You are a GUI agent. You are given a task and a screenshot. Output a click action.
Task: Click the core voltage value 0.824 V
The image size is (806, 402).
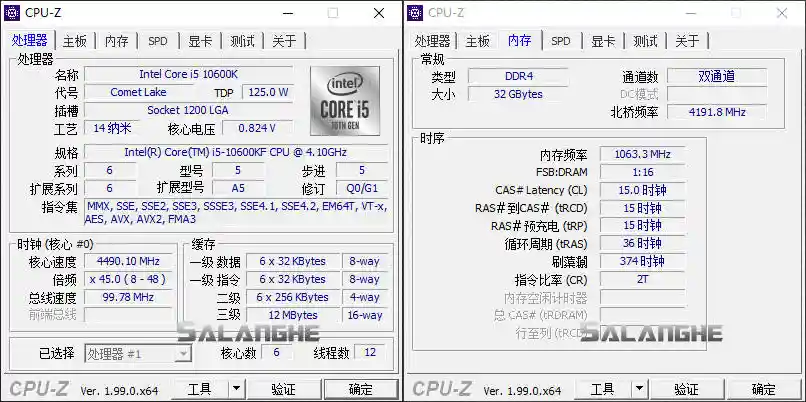[258, 128]
